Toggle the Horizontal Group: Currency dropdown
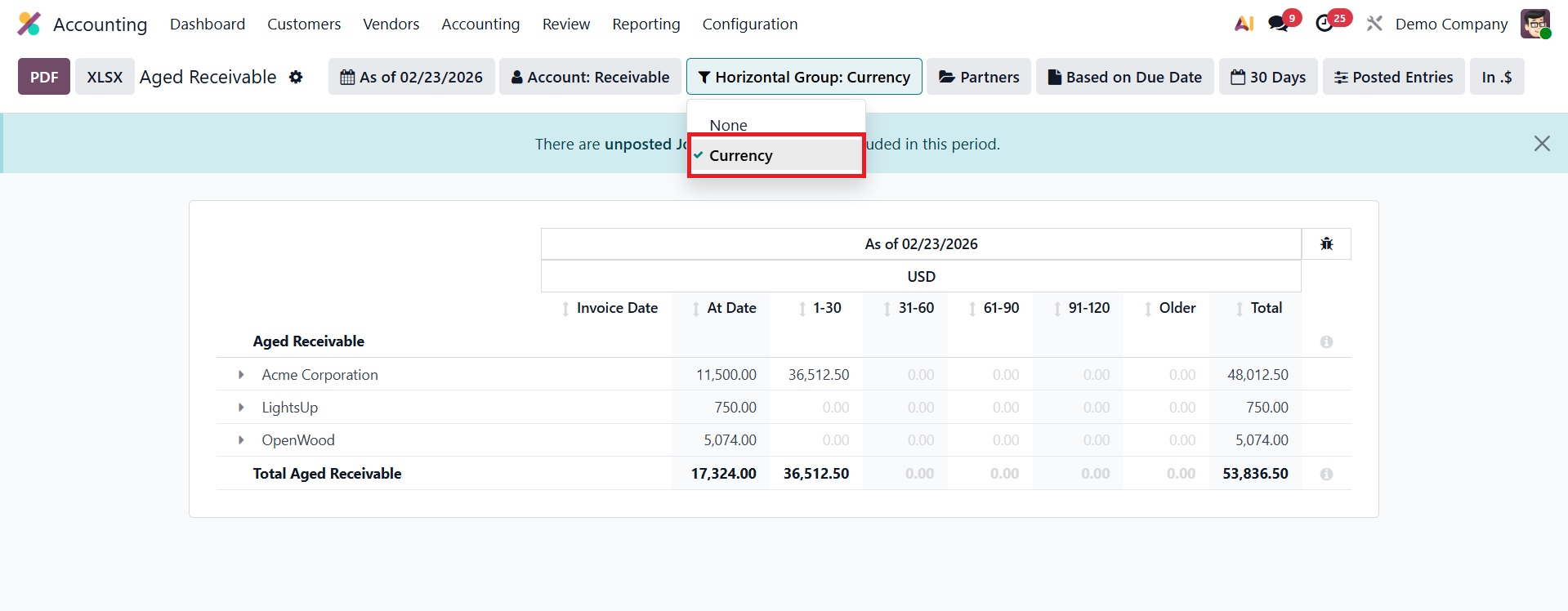Viewport: 1568px width, 611px height. pyautogui.click(x=804, y=77)
